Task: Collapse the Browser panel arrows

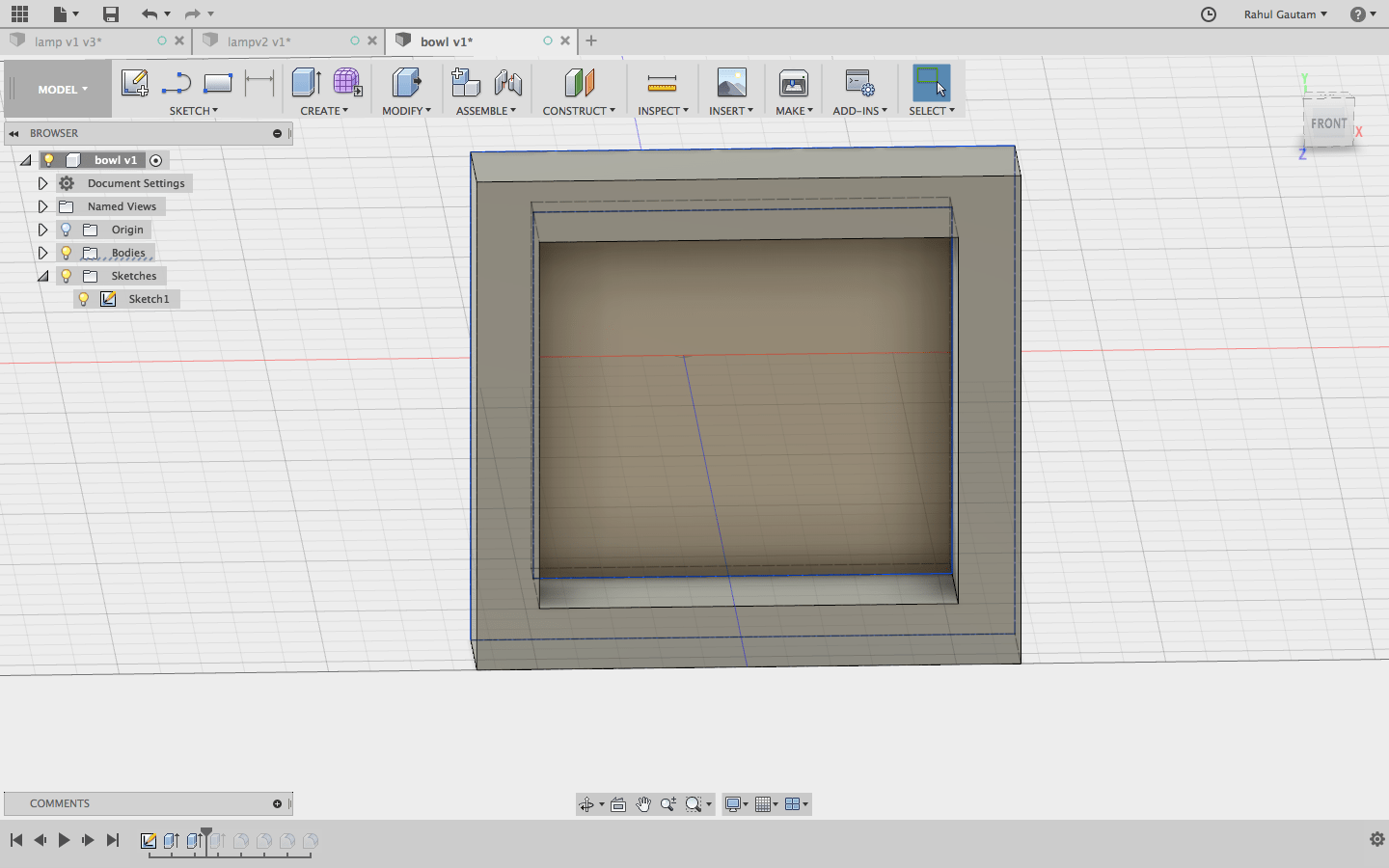Action: coord(14,133)
